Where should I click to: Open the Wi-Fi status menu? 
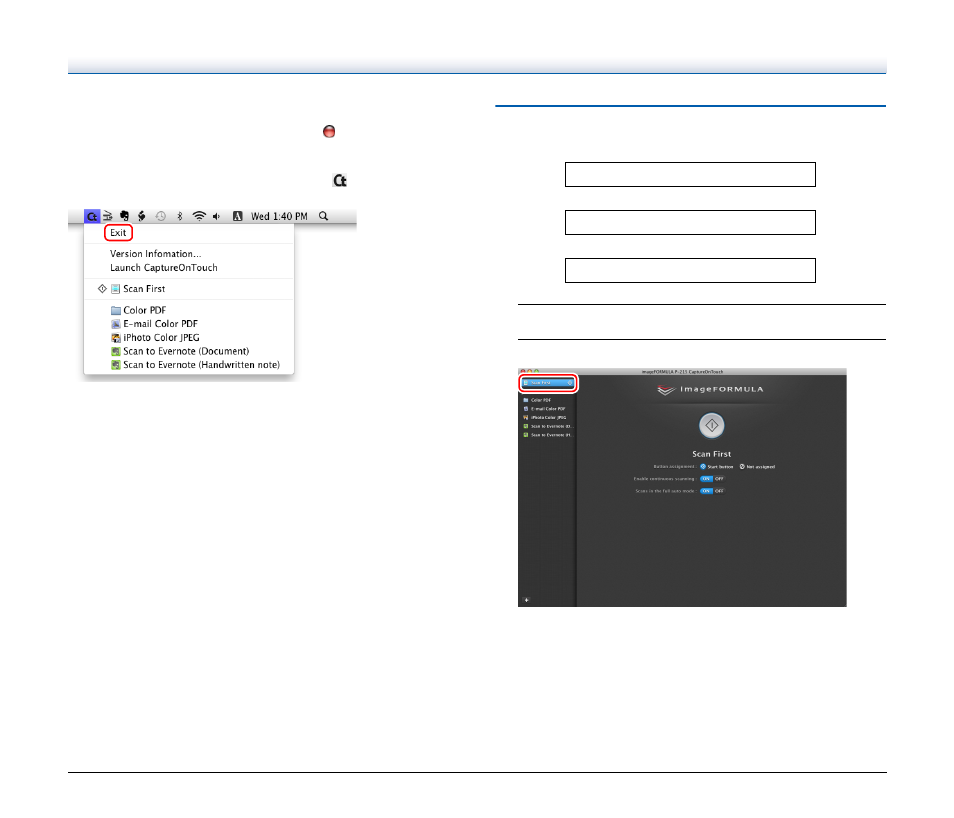199,216
